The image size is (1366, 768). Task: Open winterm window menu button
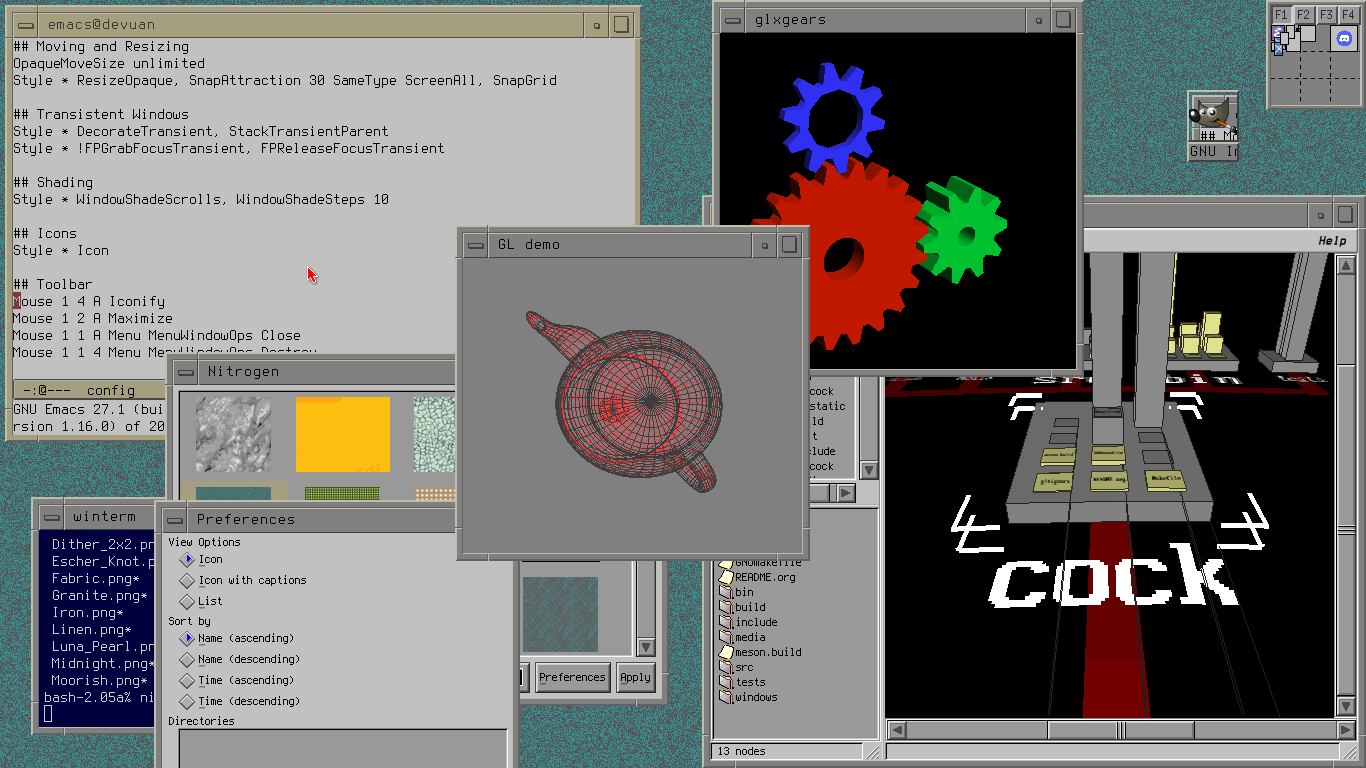coord(51,517)
